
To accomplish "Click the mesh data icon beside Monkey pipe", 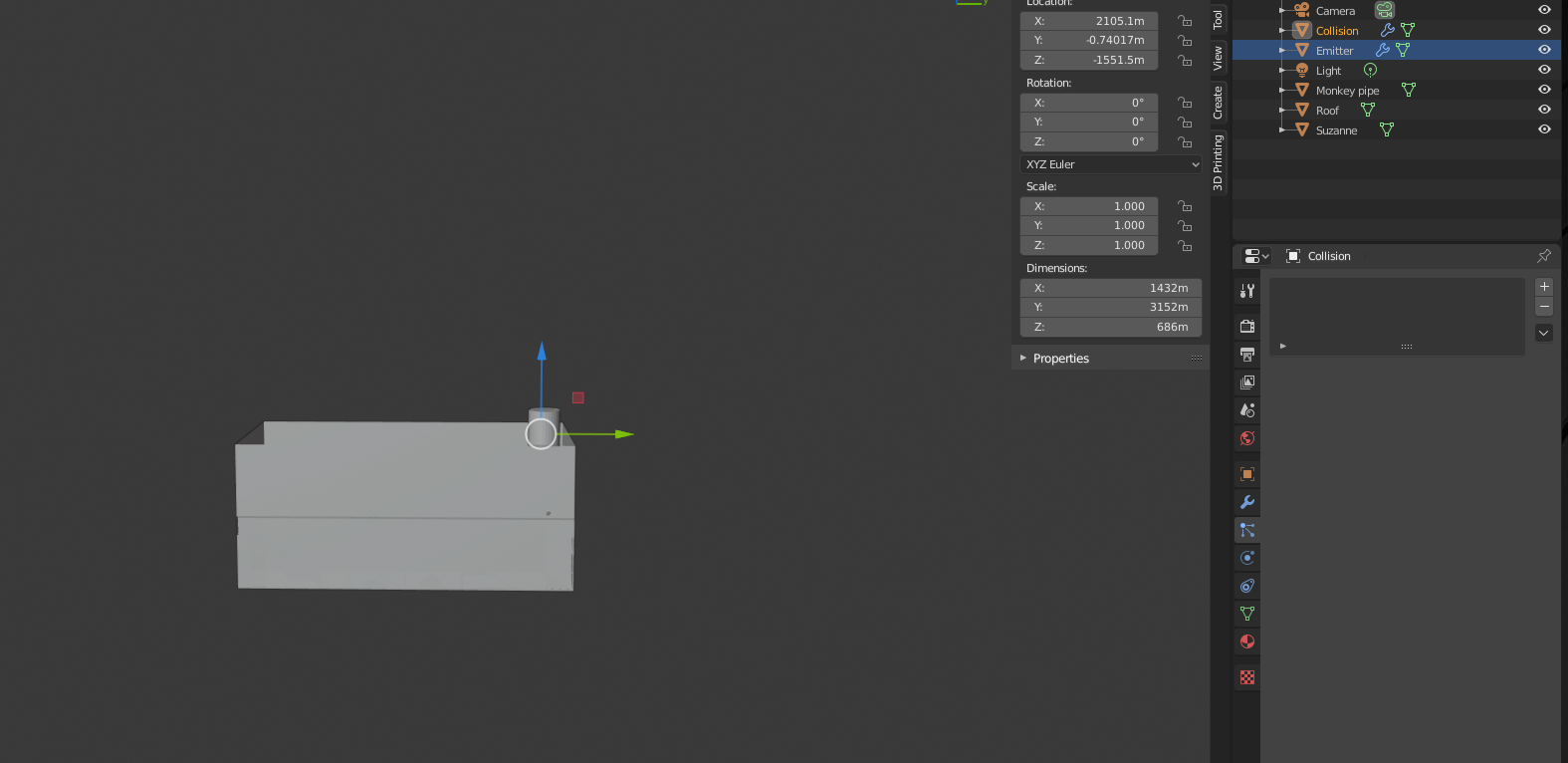I will tap(1409, 90).
